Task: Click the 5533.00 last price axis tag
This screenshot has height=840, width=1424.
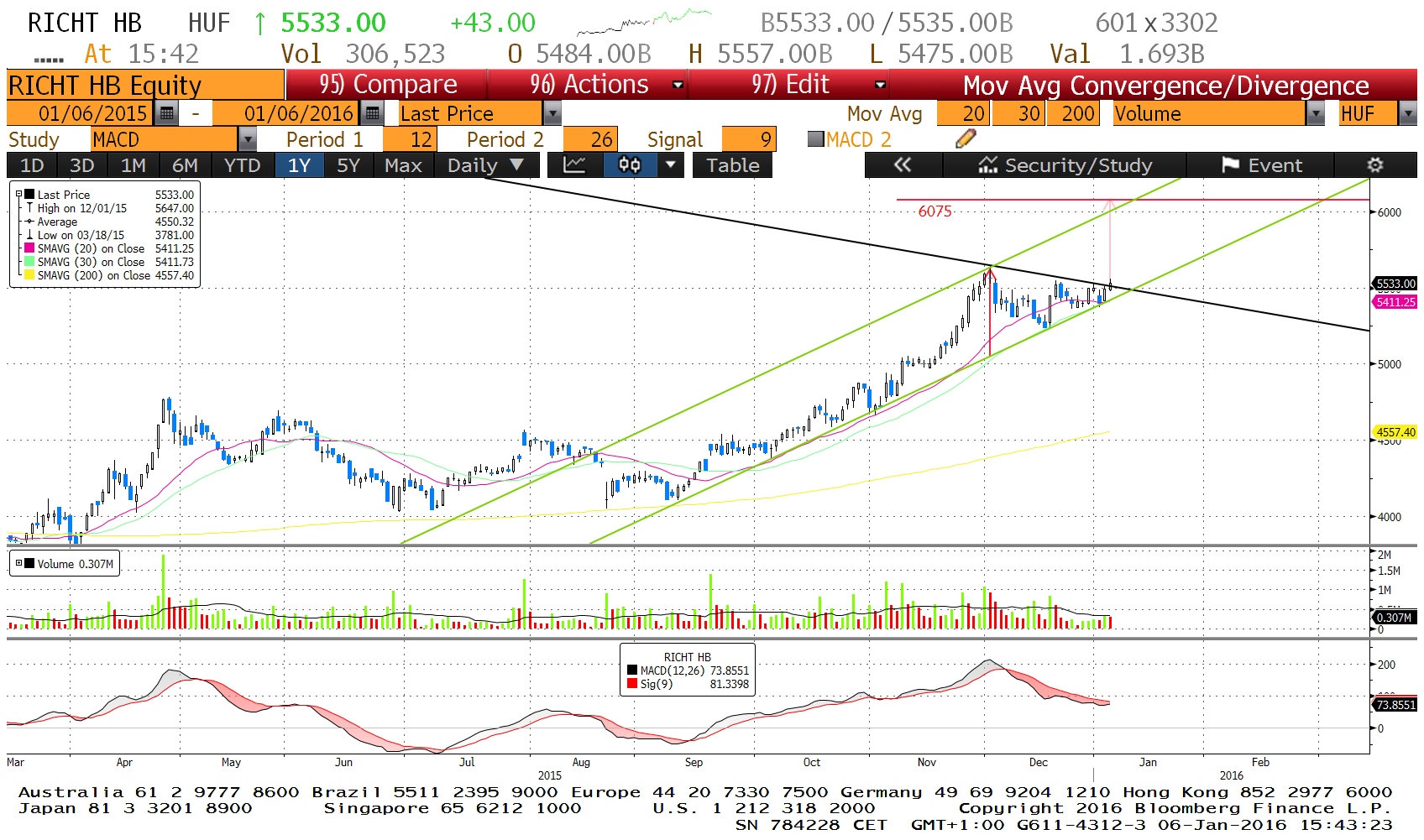Action: [1395, 284]
